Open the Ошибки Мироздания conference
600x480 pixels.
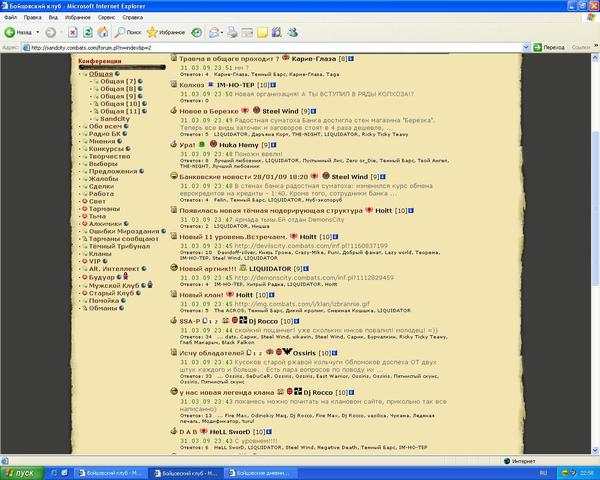point(124,231)
